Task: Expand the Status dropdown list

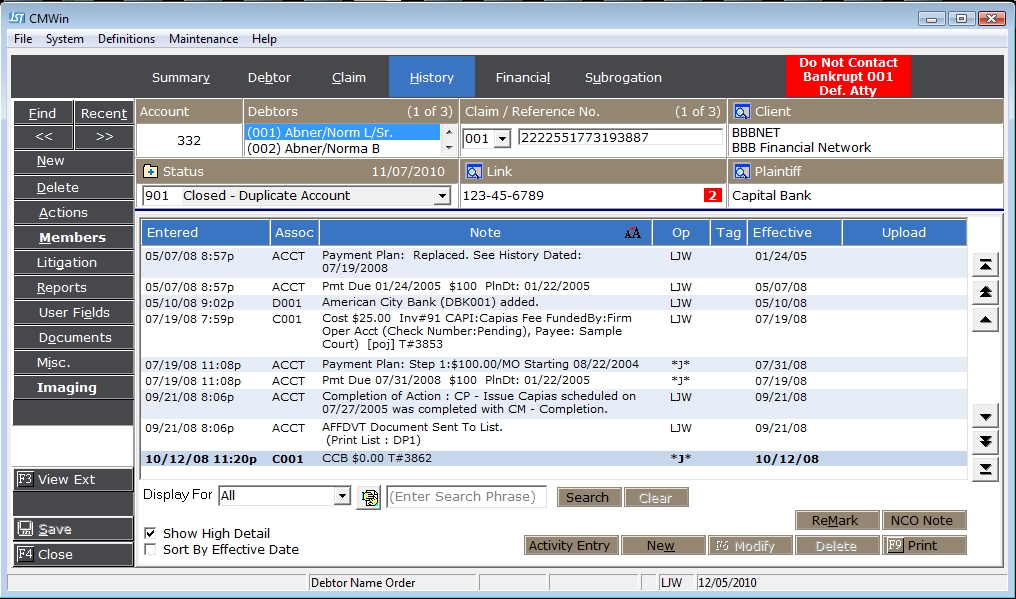Action: (x=442, y=197)
